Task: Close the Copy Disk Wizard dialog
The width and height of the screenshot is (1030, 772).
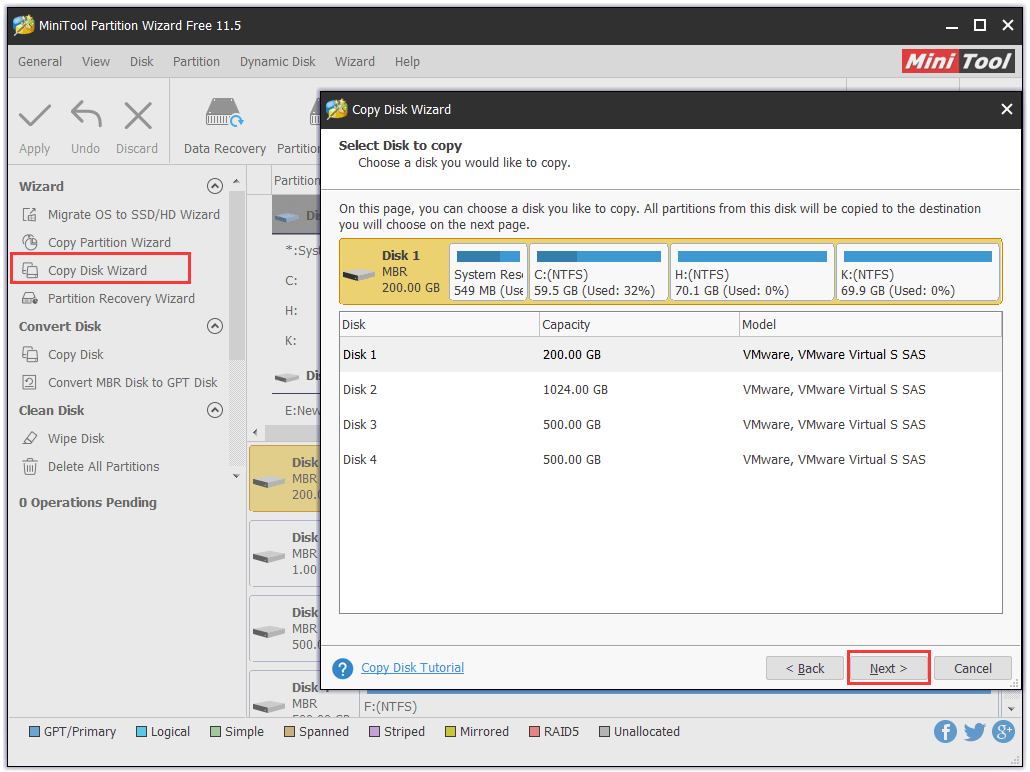Action: pos(1007,110)
